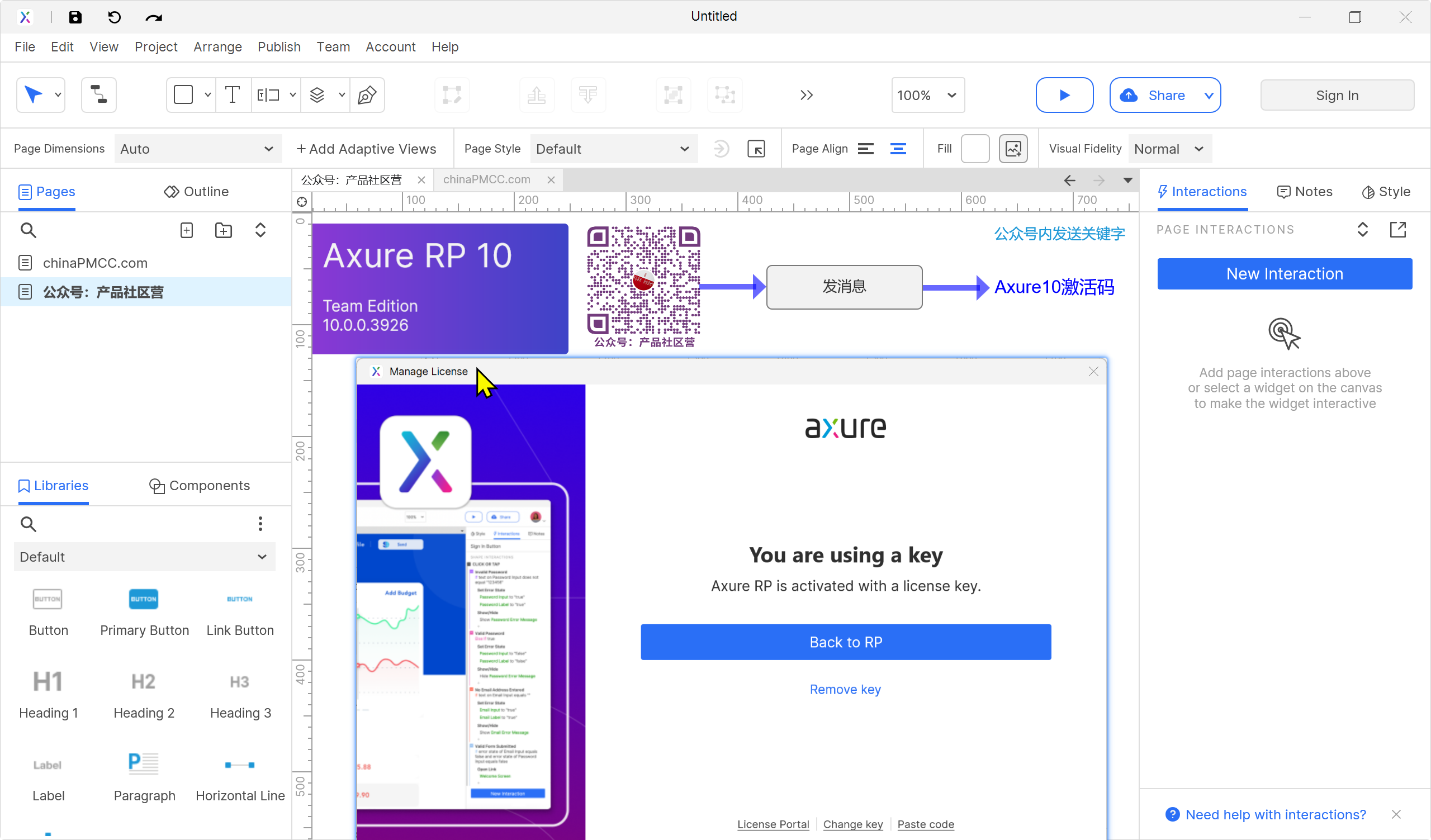Click the Remove key link

[x=845, y=689]
